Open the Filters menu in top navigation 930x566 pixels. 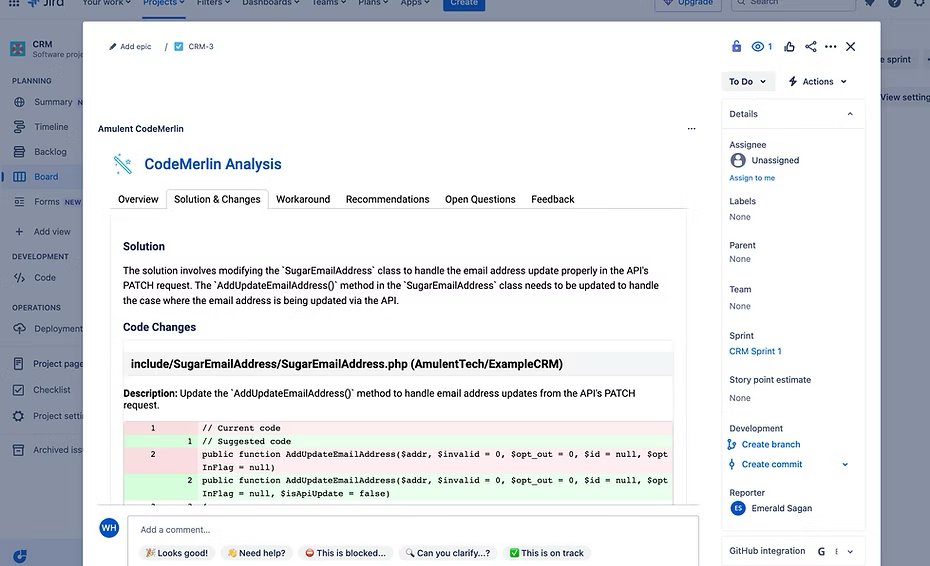214,3
